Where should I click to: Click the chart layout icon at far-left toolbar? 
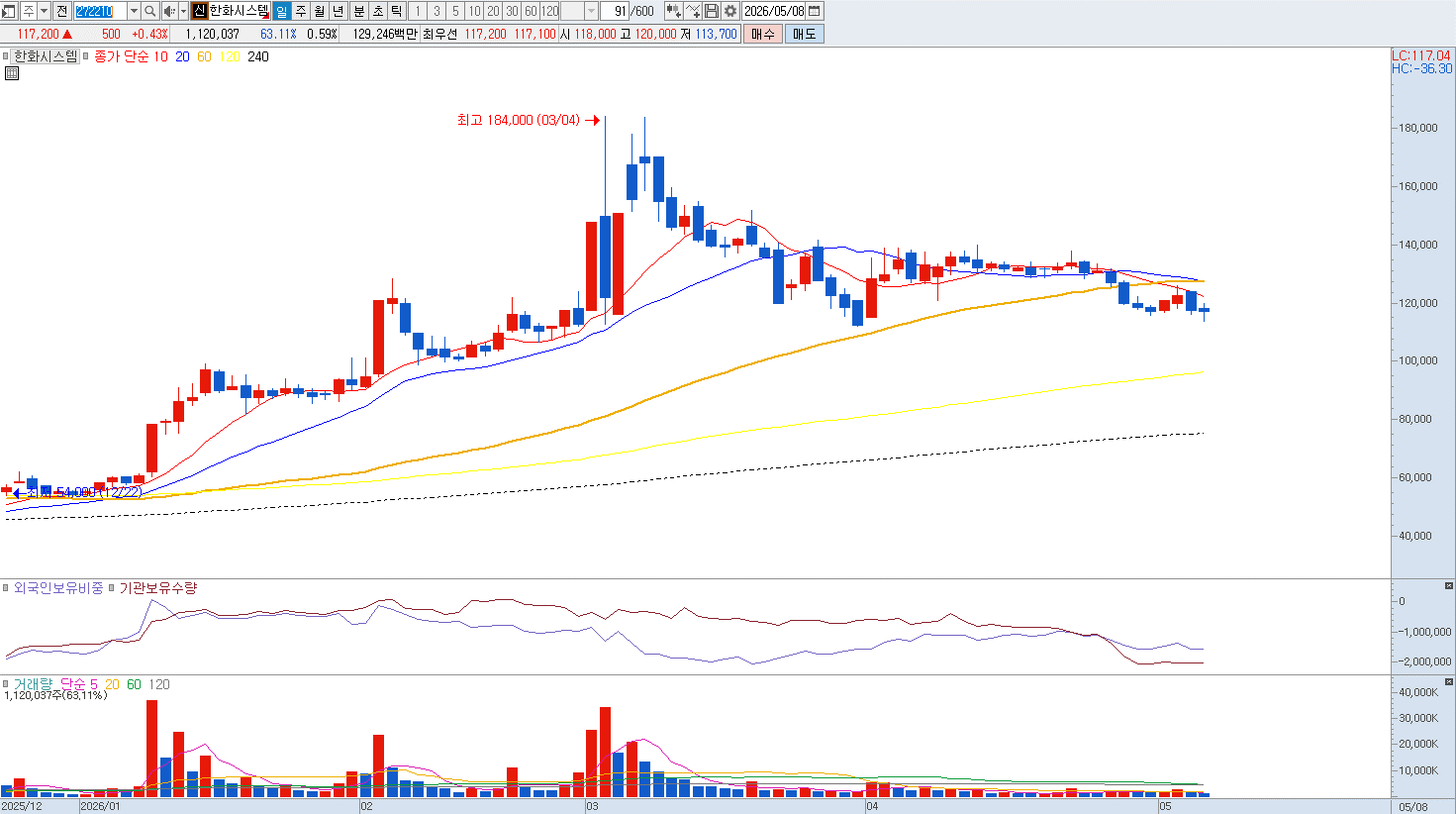pyautogui.click(x=8, y=11)
